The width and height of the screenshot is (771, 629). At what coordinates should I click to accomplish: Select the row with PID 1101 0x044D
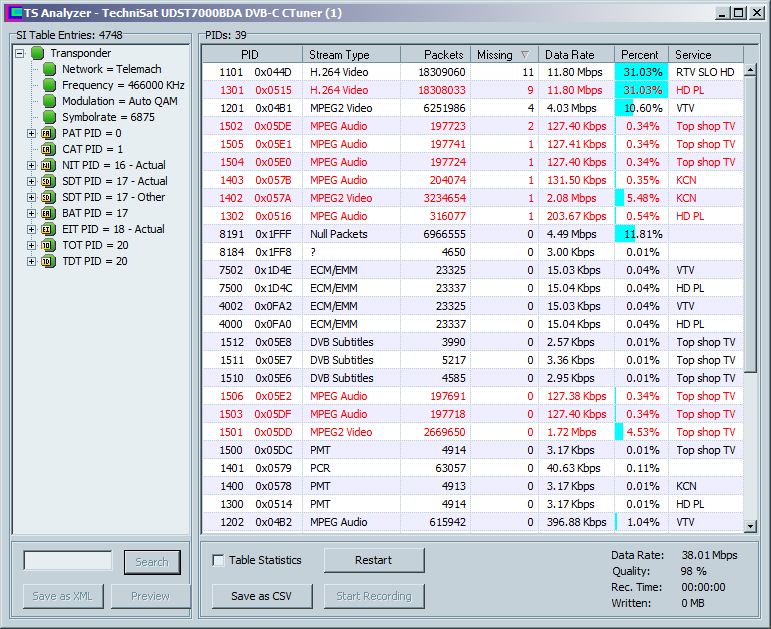pos(473,72)
